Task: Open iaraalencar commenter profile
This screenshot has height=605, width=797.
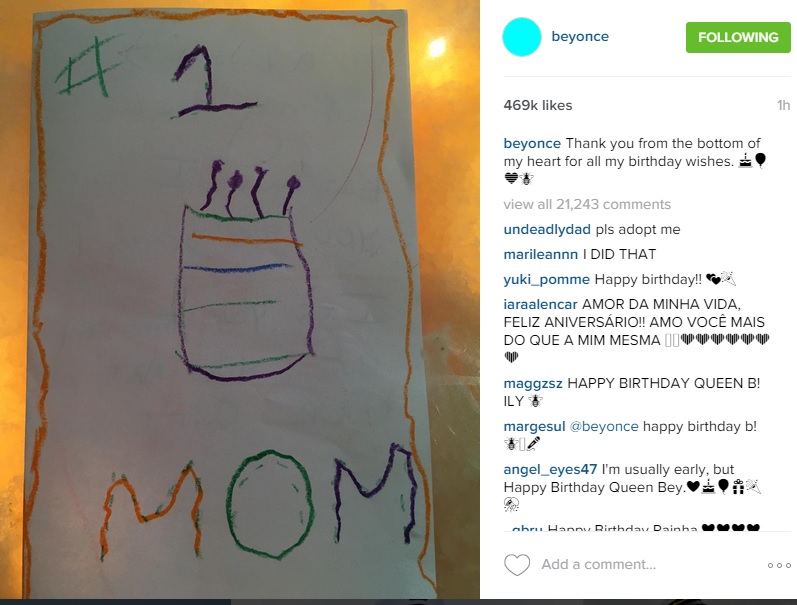Action: point(540,305)
